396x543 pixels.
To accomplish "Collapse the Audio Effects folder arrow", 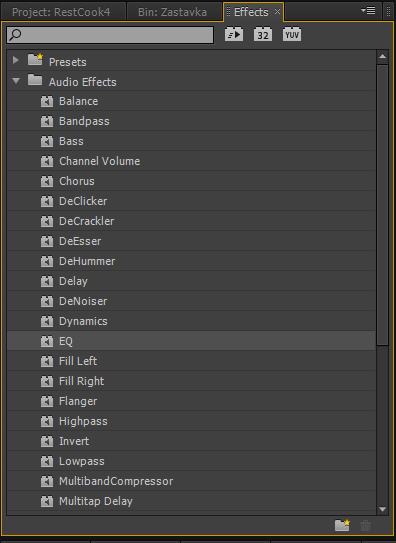I will 16,81.
